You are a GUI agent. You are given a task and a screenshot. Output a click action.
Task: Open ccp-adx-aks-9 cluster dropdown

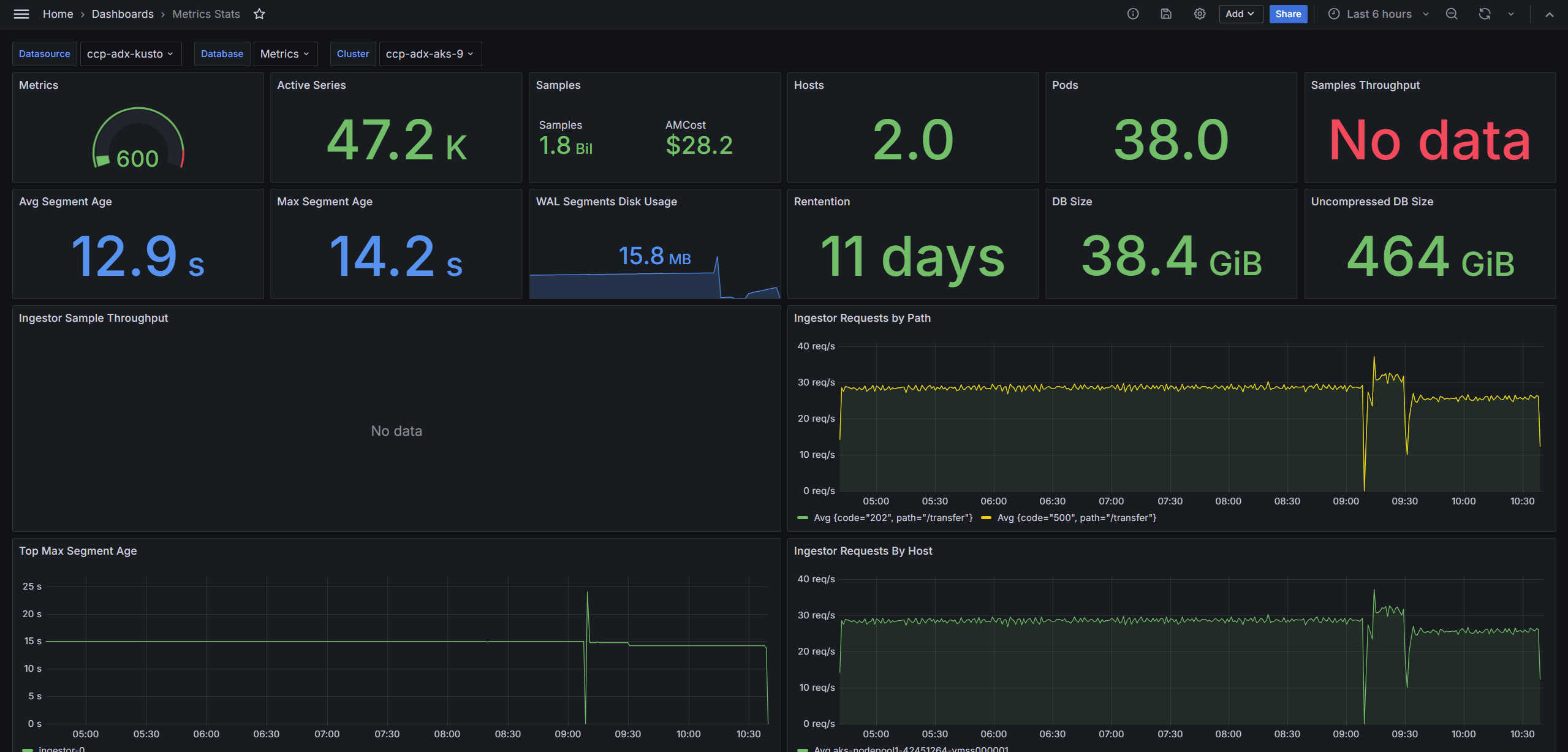pos(430,54)
